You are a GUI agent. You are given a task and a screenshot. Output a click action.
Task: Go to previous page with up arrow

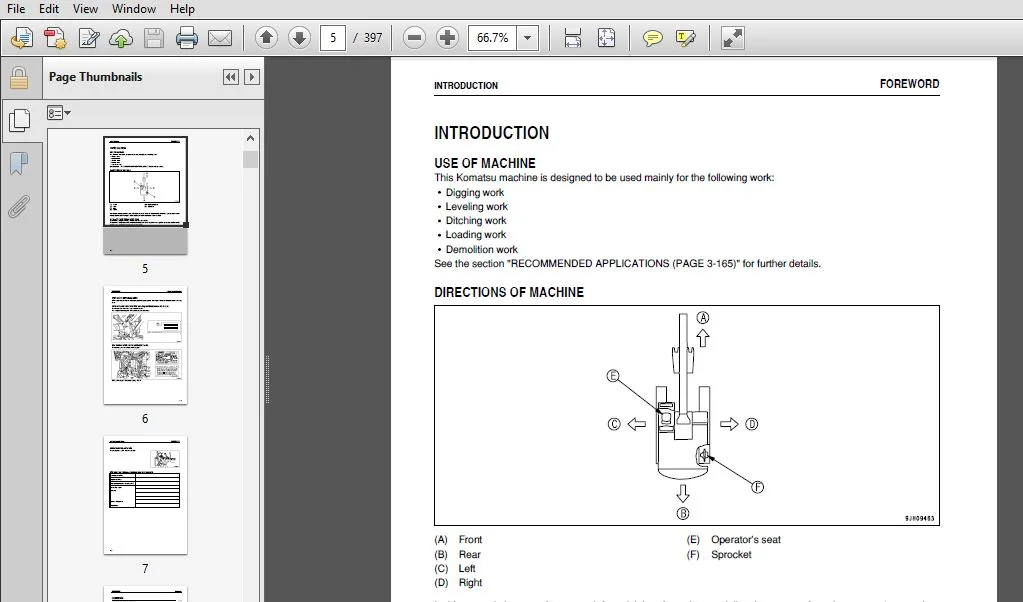pyautogui.click(x=266, y=38)
